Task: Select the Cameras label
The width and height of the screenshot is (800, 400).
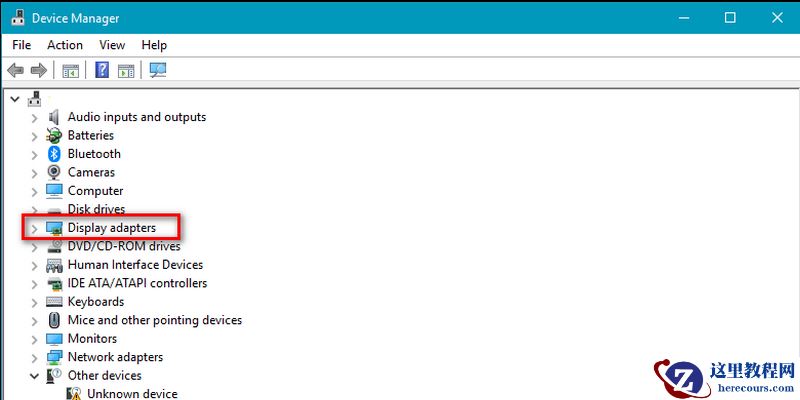Action: (91, 172)
